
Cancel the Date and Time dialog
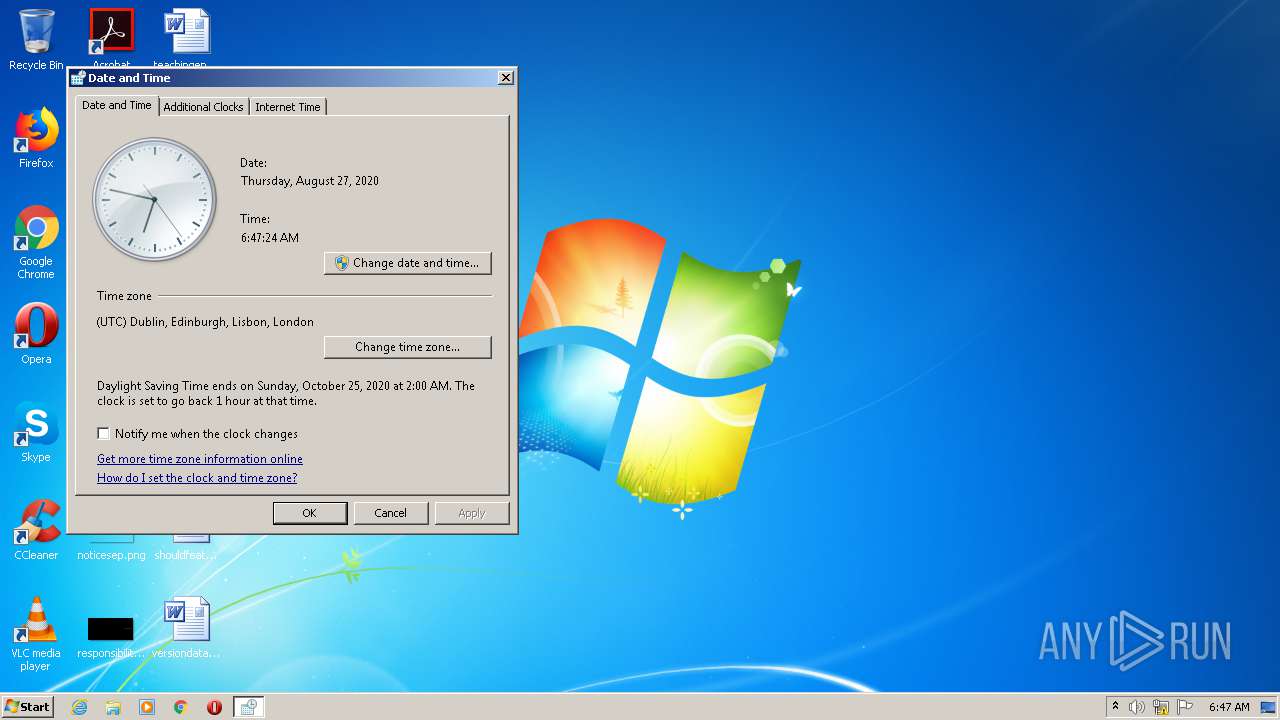390,513
